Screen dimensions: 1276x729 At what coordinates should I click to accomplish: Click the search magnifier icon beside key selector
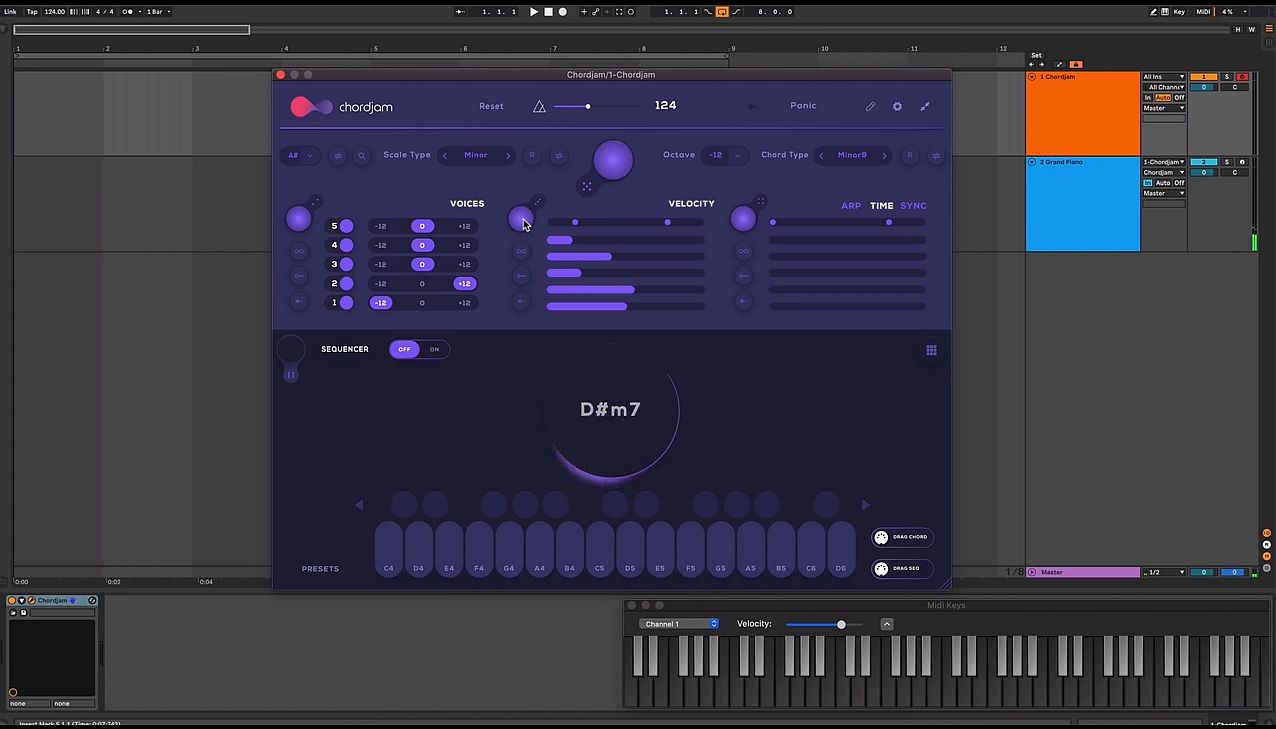click(362, 155)
